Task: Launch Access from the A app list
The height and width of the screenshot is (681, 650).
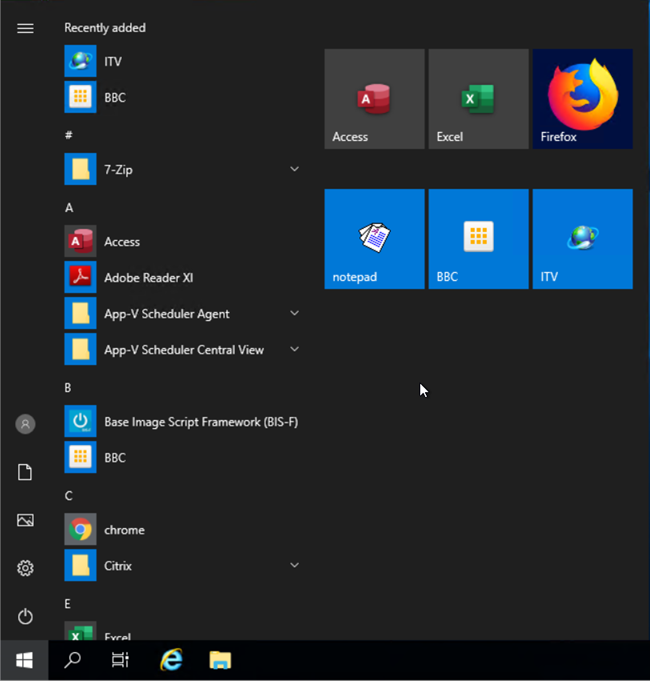Action: click(182, 241)
